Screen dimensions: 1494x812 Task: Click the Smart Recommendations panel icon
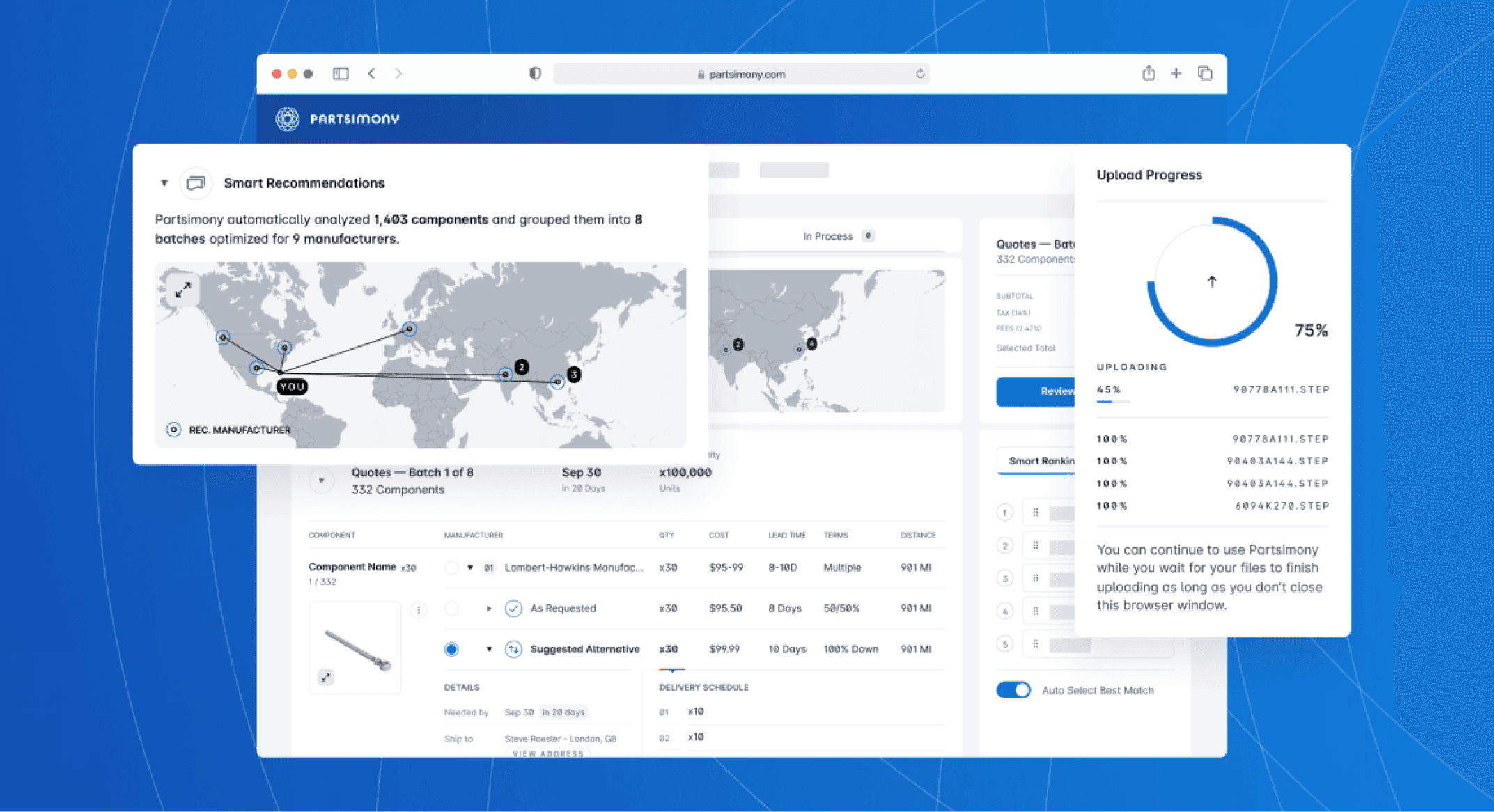click(x=196, y=183)
